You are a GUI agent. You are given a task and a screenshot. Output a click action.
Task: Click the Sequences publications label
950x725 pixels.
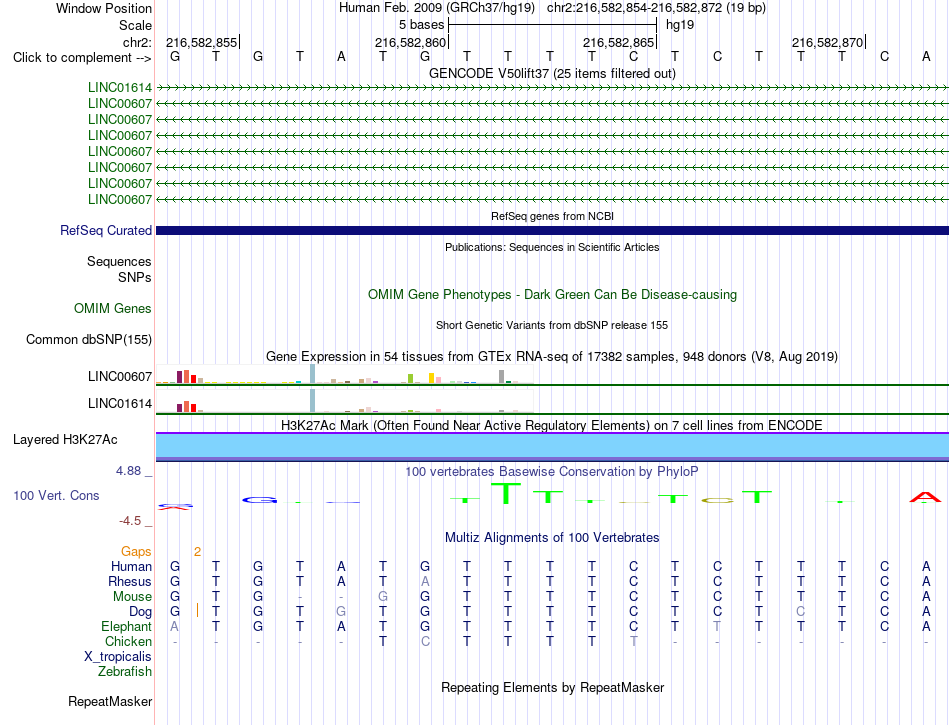click(x=119, y=262)
